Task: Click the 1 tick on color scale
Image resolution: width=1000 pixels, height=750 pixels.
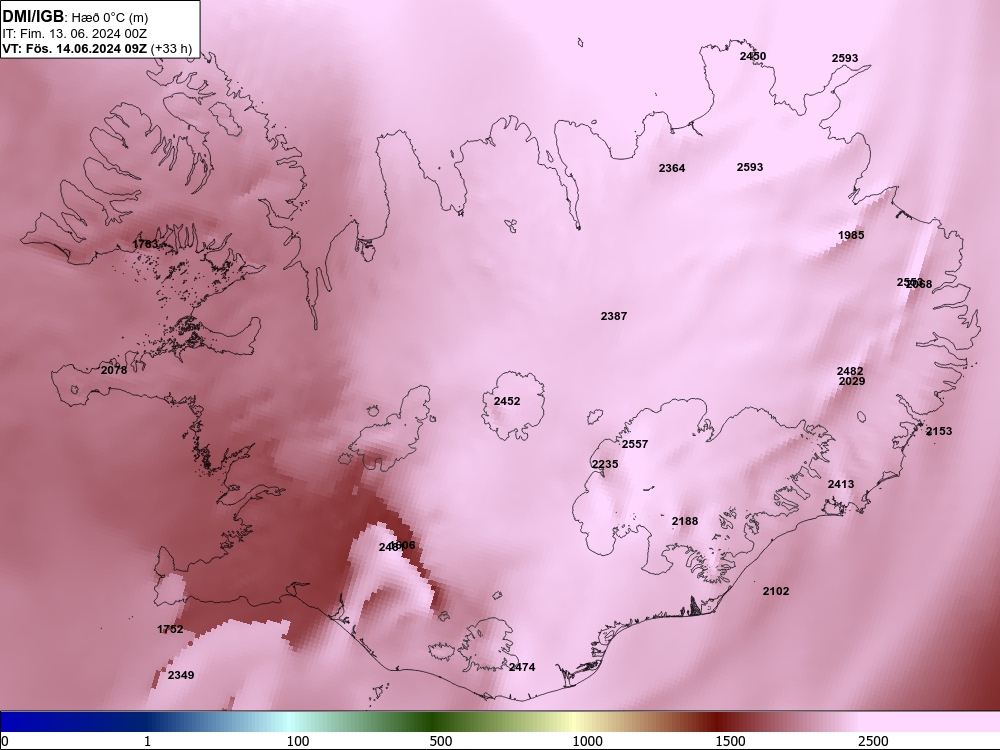Action: pyautogui.click(x=147, y=741)
